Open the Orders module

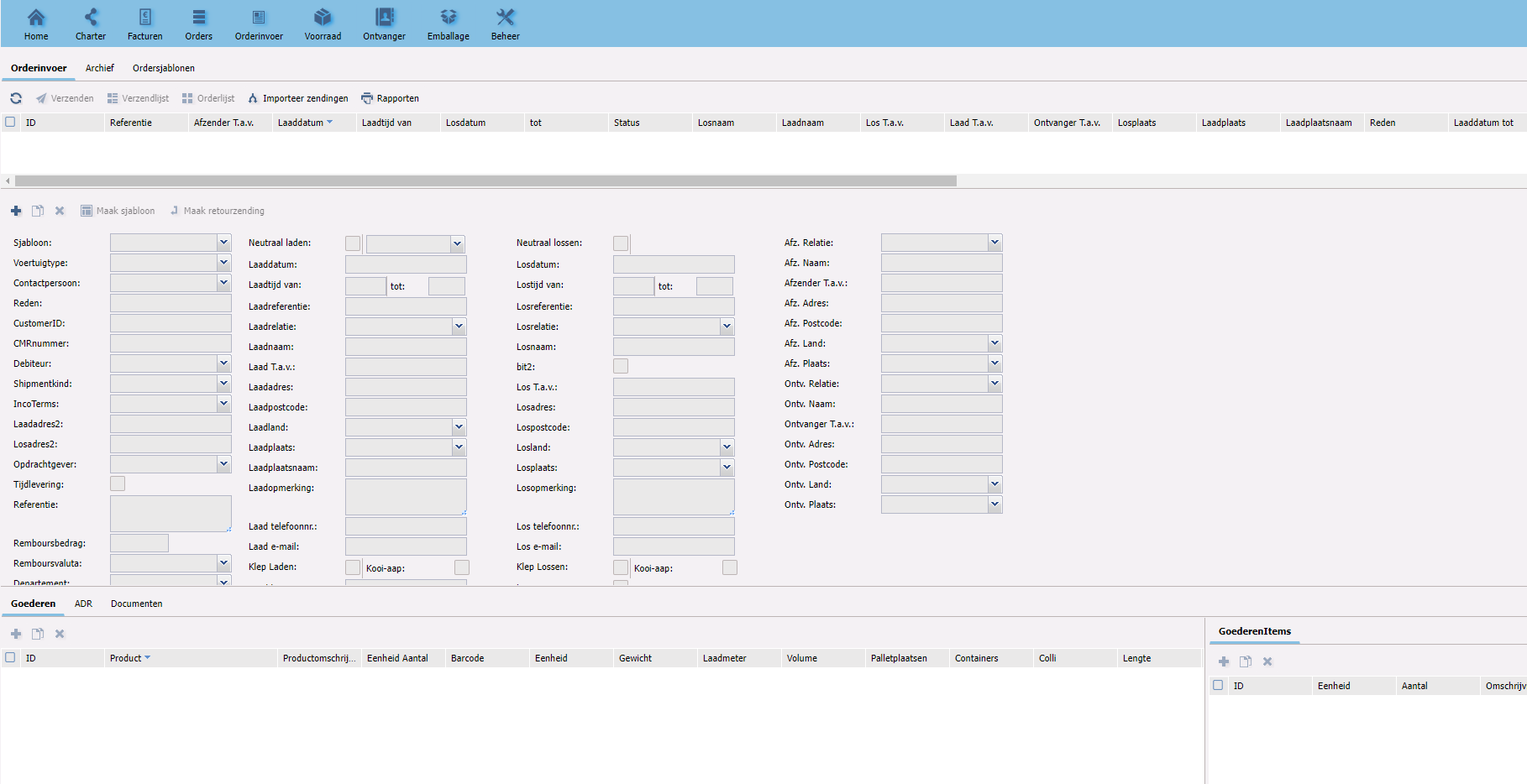click(x=199, y=24)
